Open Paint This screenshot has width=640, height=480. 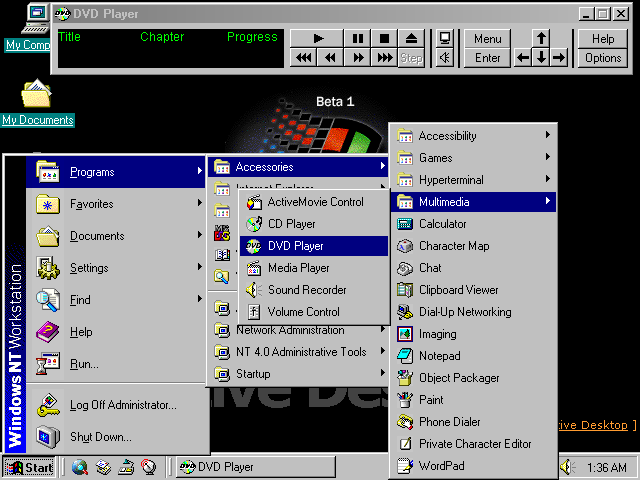click(473, 400)
